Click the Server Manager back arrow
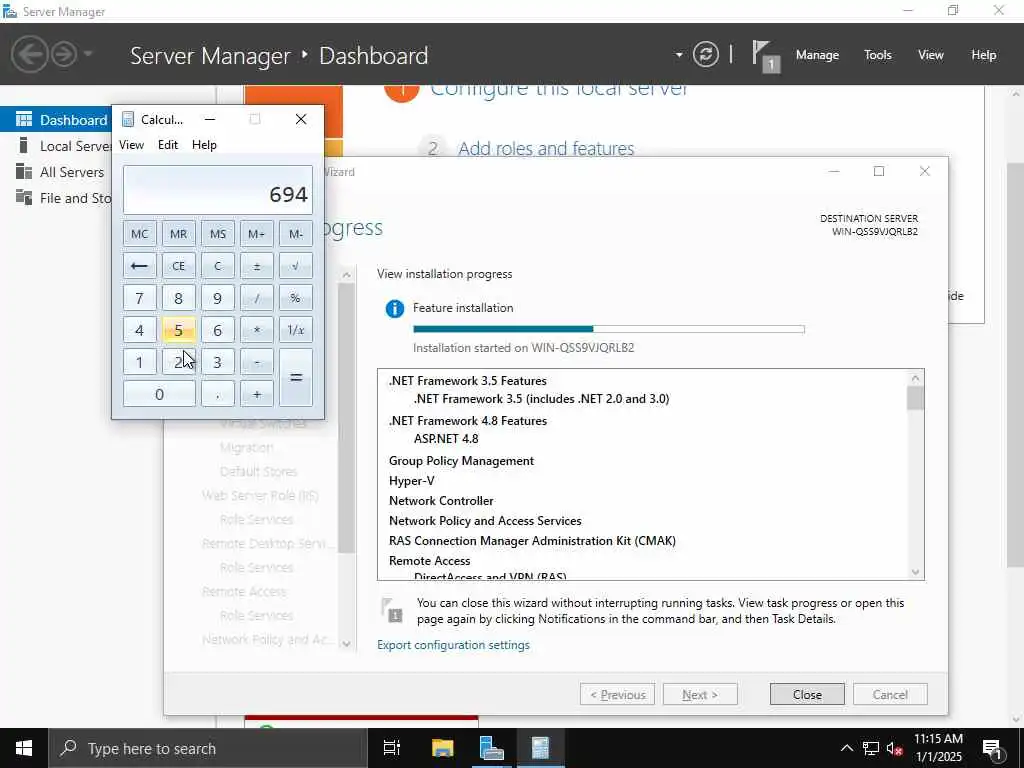Image resolution: width=1024 pixels, height=768 pixels. (x=29, y=54)
